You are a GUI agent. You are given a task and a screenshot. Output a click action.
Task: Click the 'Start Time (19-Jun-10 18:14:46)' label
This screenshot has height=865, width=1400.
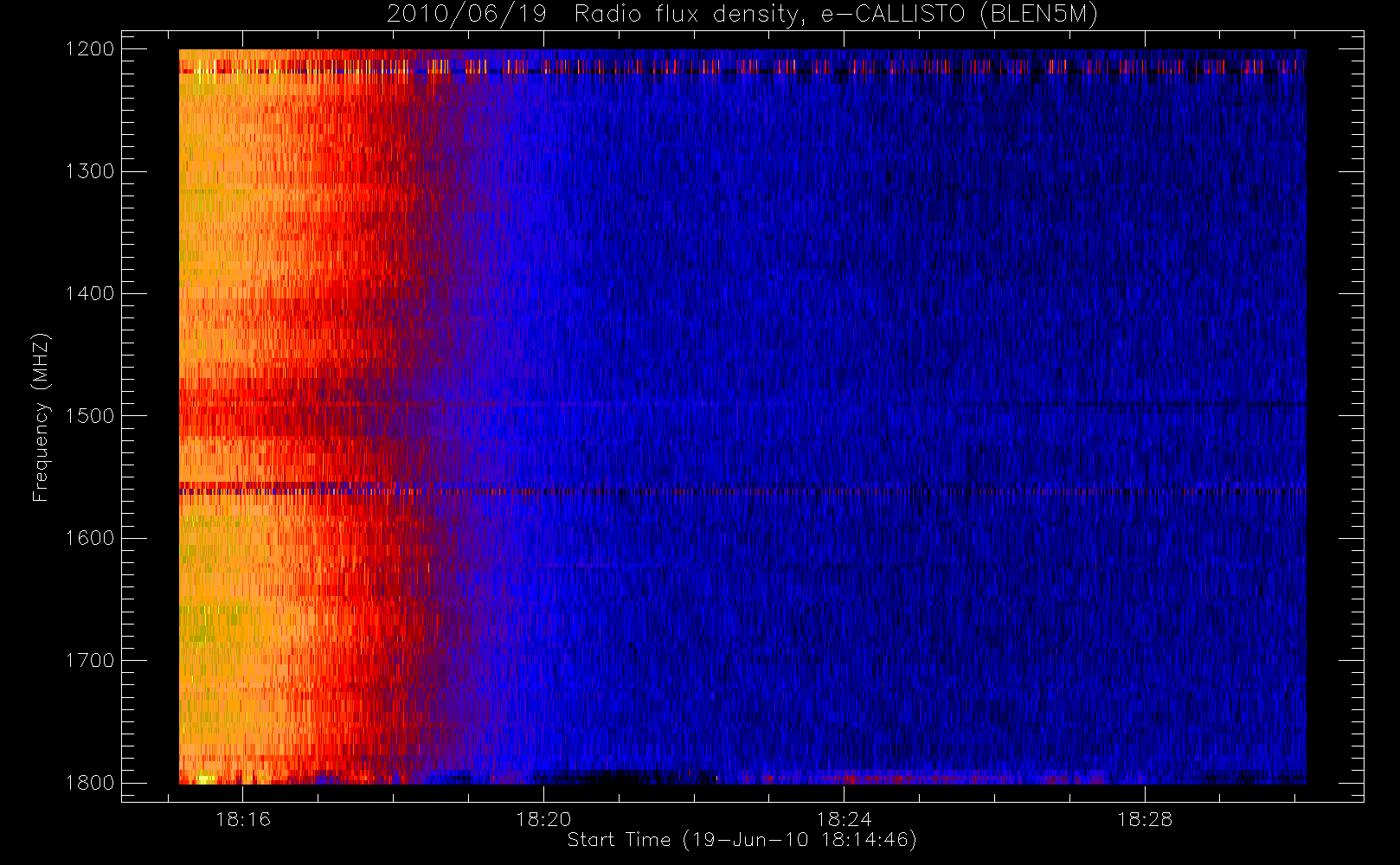coord(742,840)
